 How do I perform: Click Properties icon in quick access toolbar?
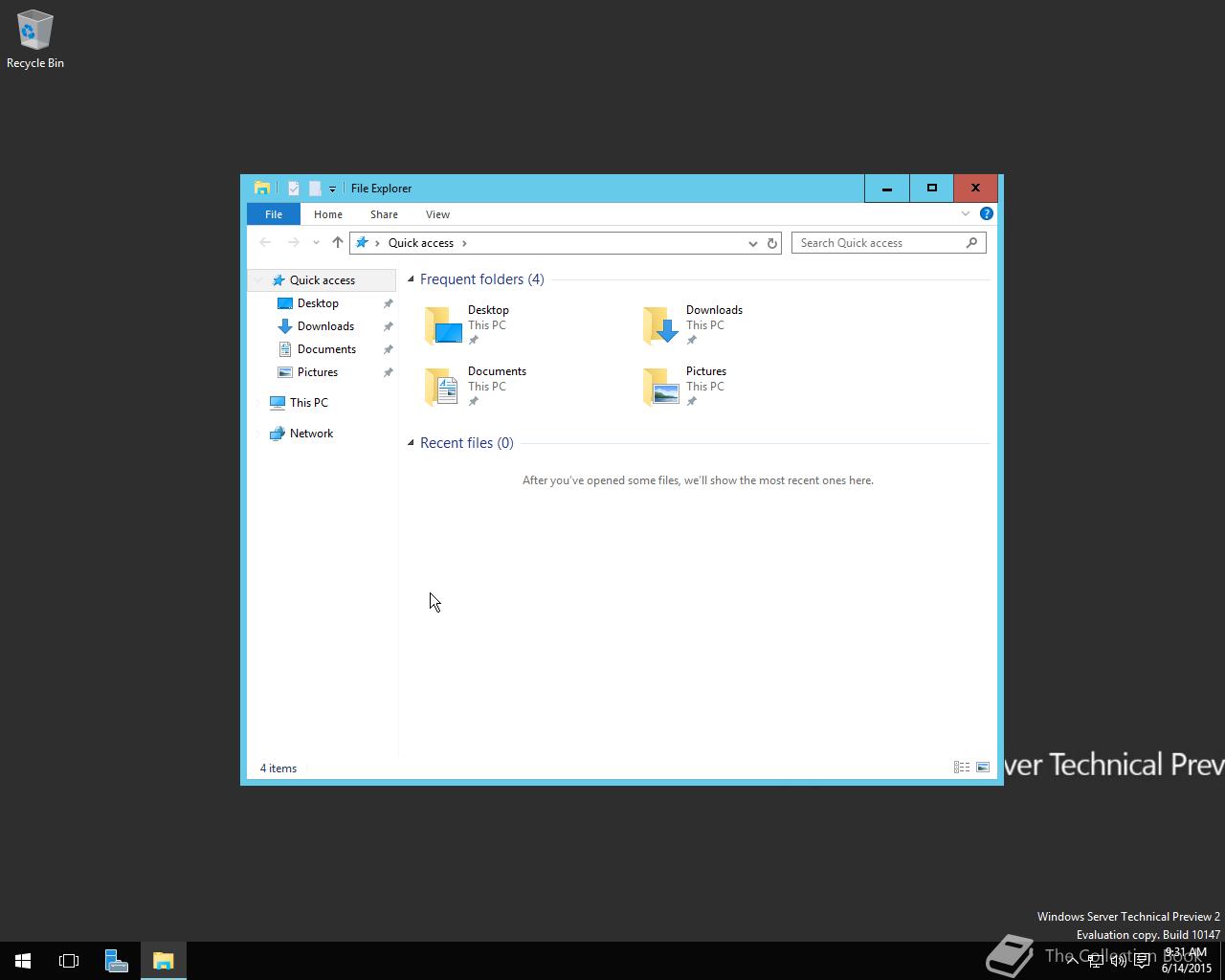[294, 189]
